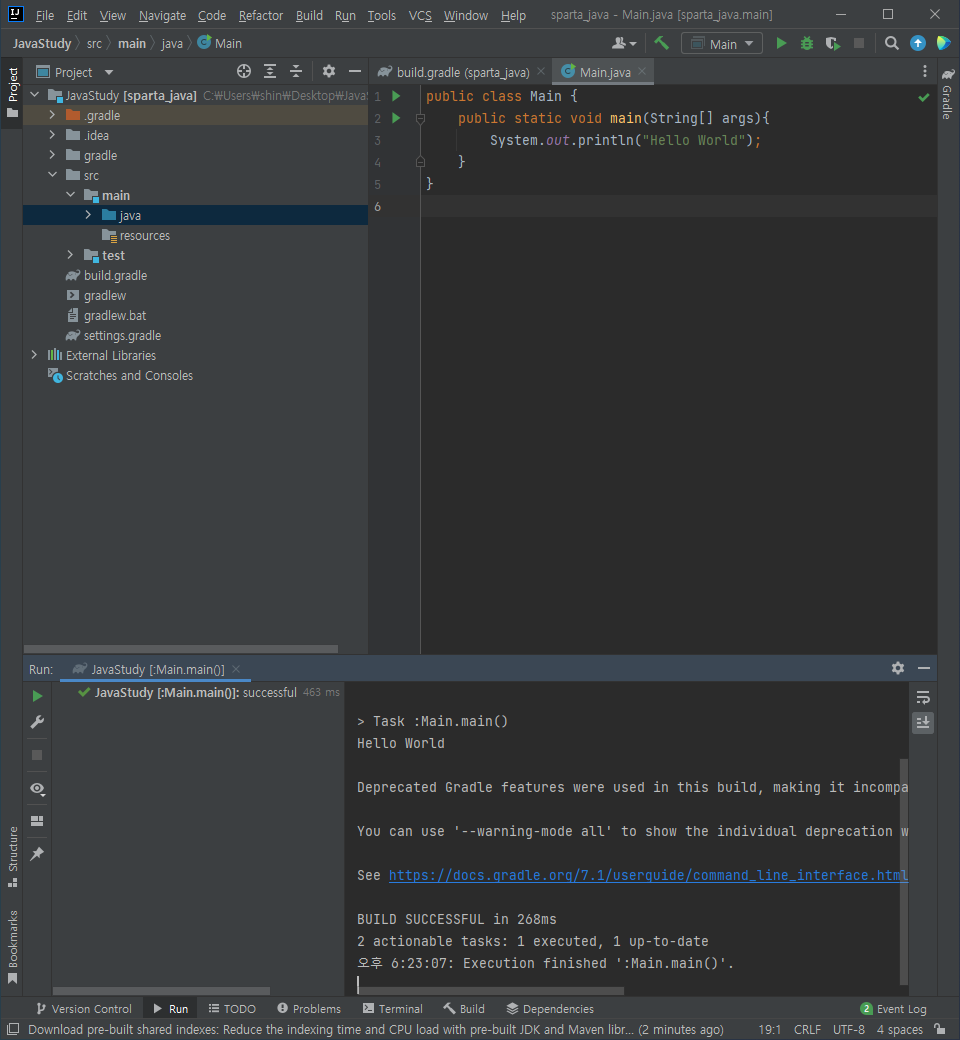
Task: Toggle the Bookmarks tool window
Action: click(13, 946)
